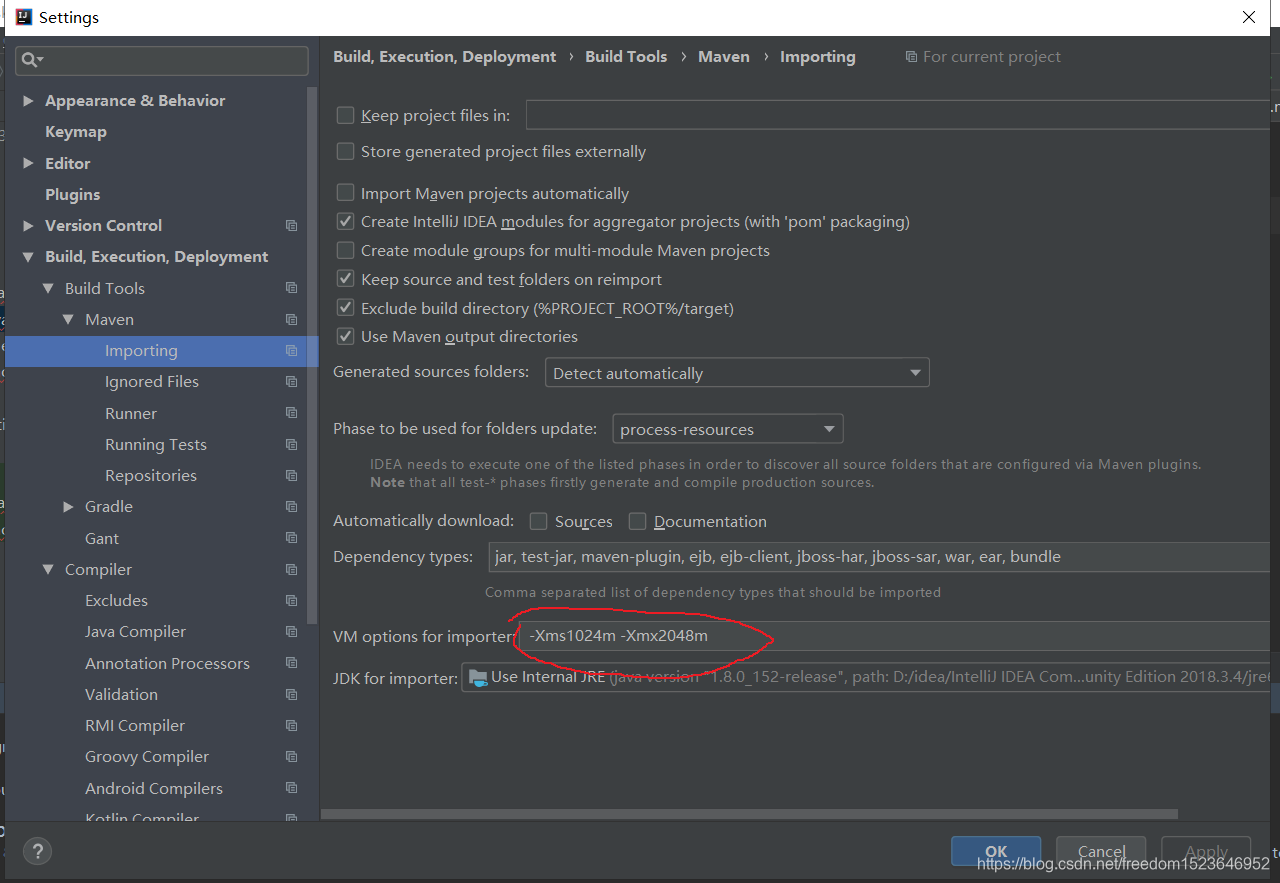Click the project-level icon beside Java Compiler
This screenshot has height=883, width=1280.
(291, 632)
